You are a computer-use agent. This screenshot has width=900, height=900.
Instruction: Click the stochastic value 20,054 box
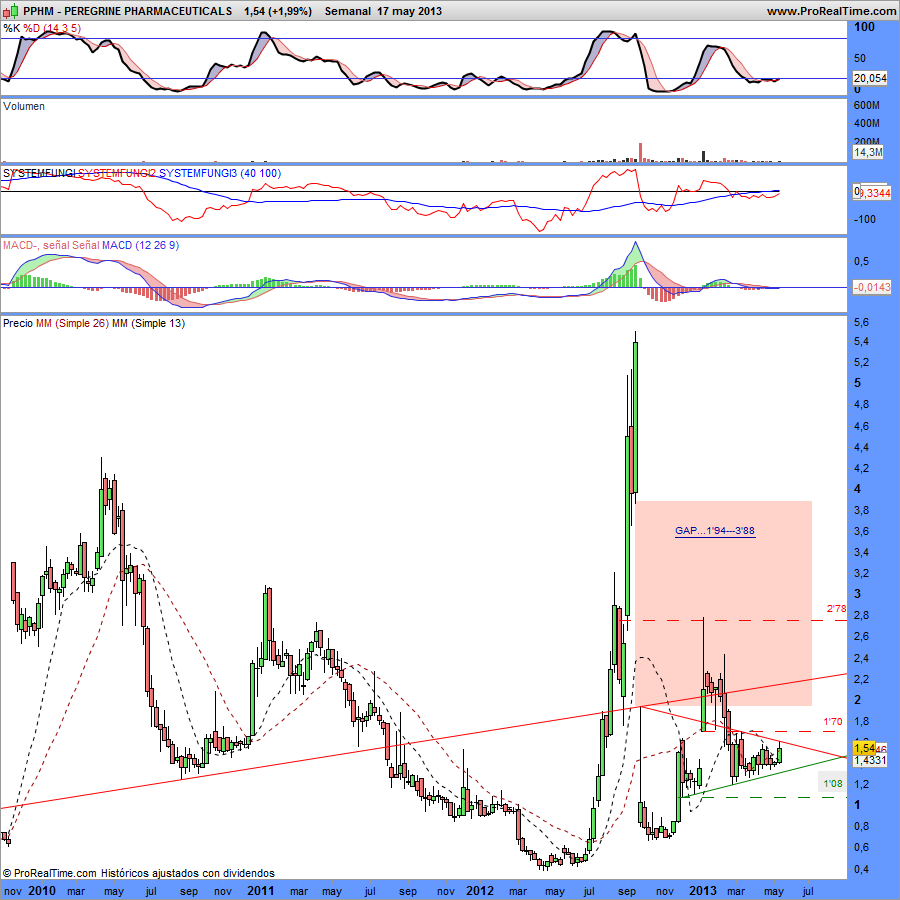point(870,79)
